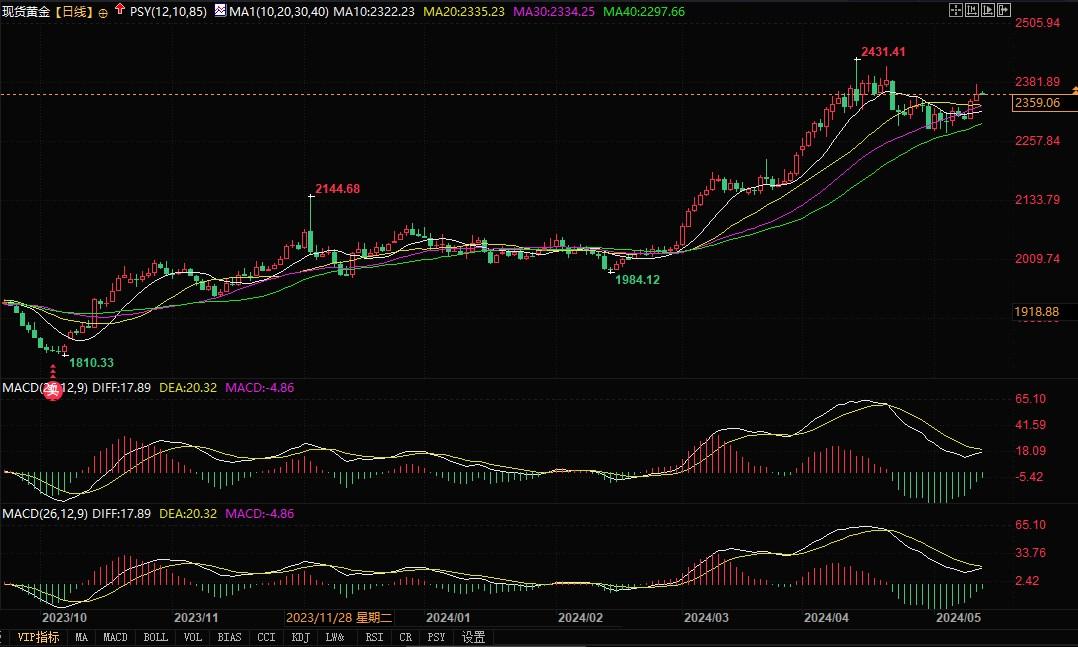Screen dimensions: 1078x647
Task: Open the 设置 settings entry in bottom bar
Action: (x=472, y=636)
